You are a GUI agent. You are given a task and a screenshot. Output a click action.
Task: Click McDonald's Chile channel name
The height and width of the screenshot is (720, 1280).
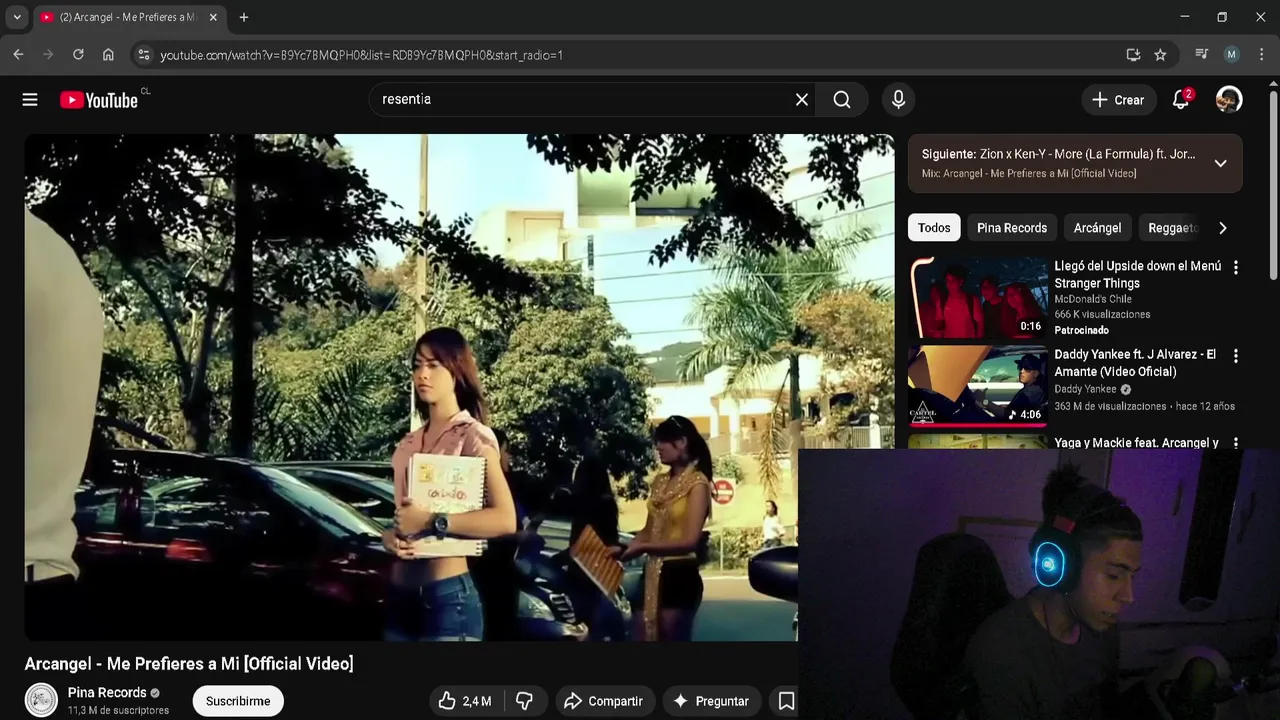pos(1093,299)
